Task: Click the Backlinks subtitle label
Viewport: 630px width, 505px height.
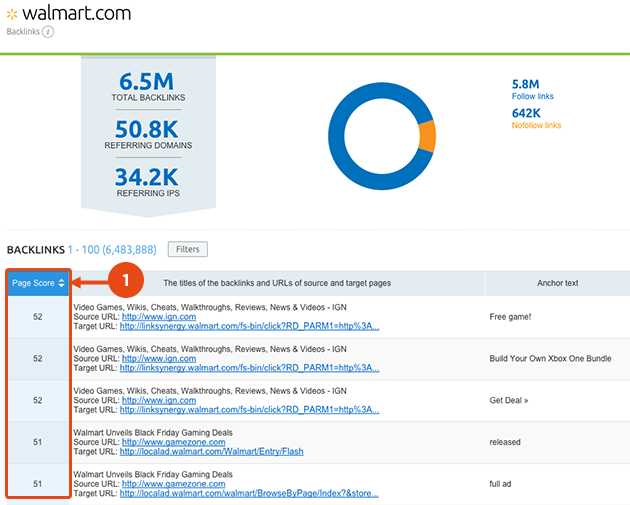Action: [23, 32]
